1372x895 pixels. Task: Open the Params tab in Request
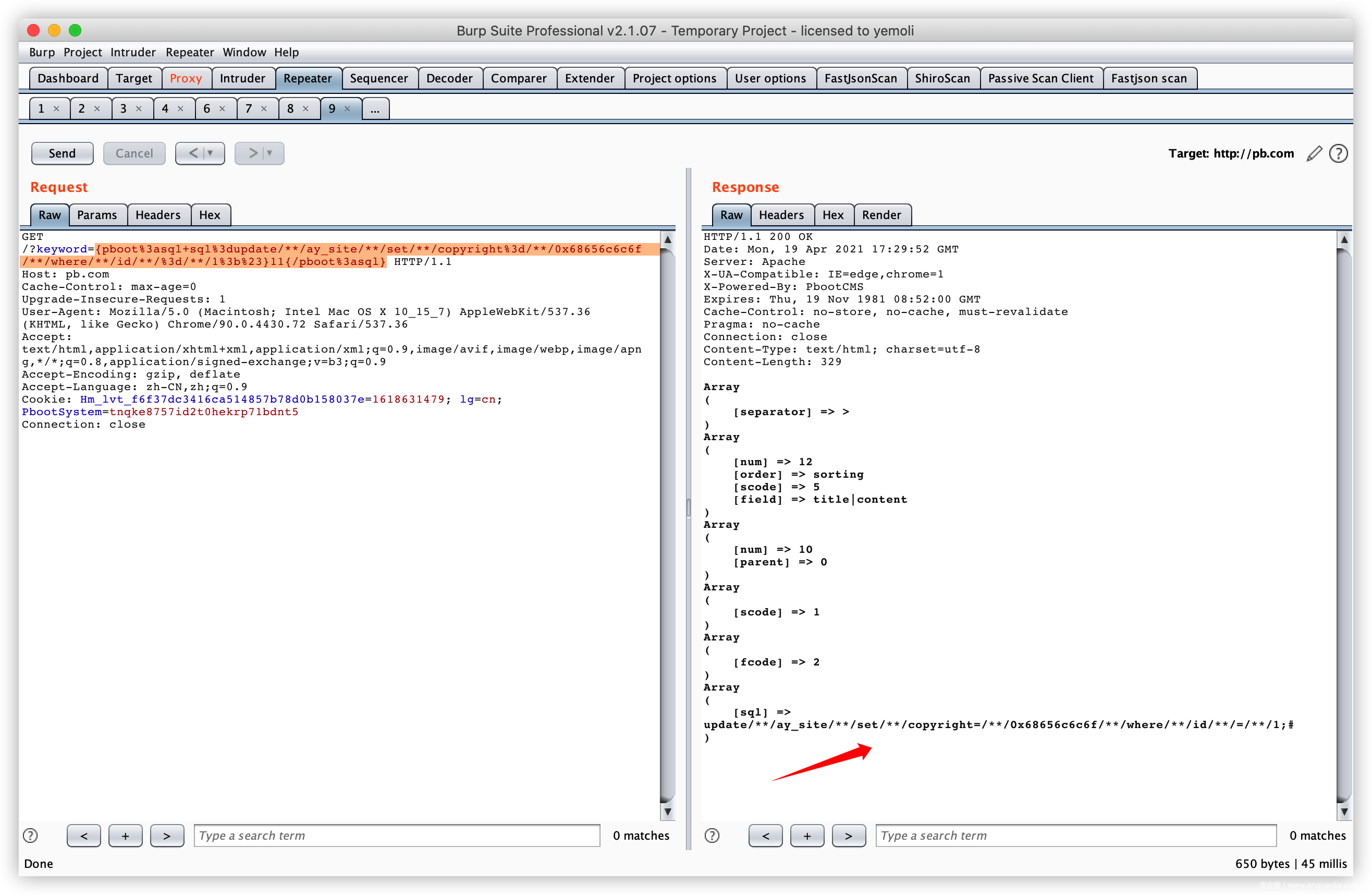point(97,215)
